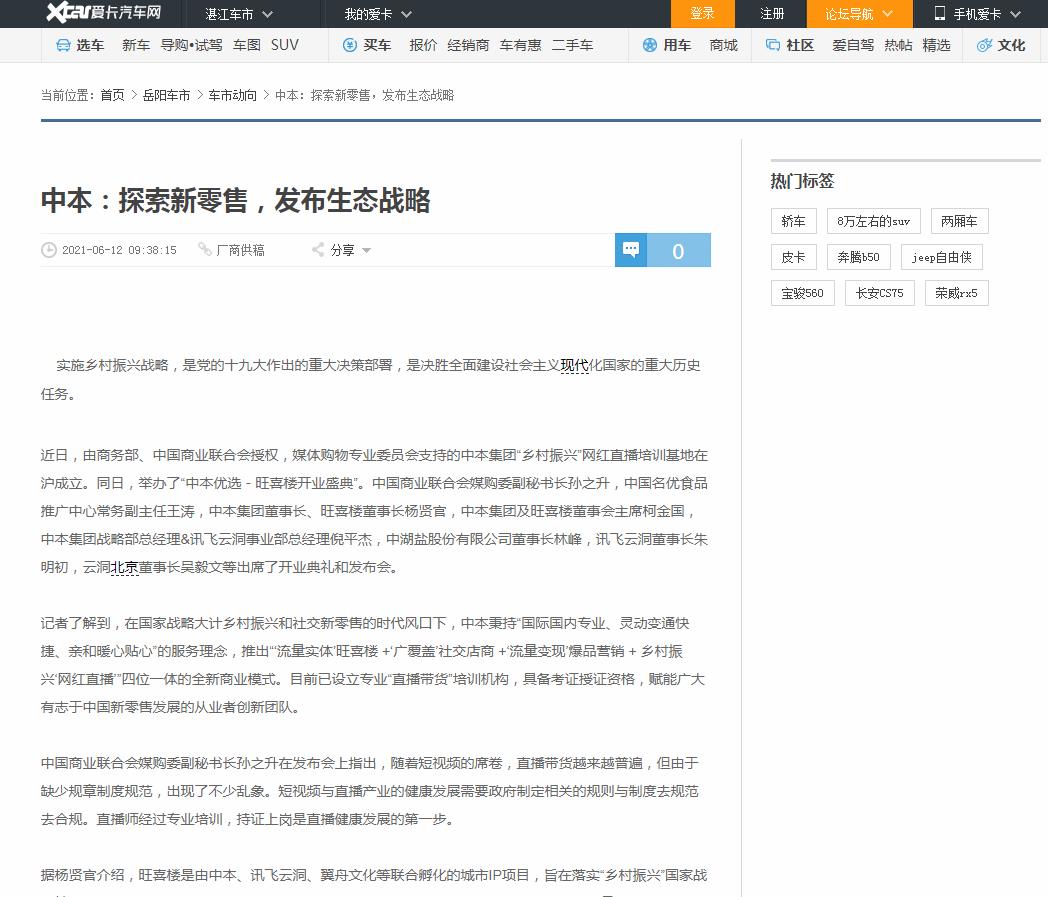Click the yen icon beside 买车

(x=350, y=45)
